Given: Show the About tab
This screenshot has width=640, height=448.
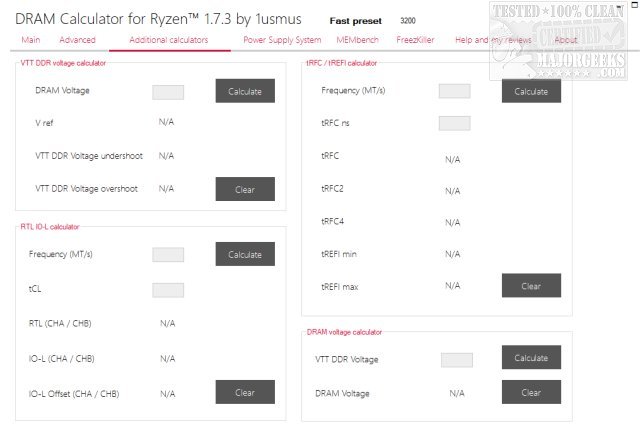Looking at the screenshot, I should point(565,40).
